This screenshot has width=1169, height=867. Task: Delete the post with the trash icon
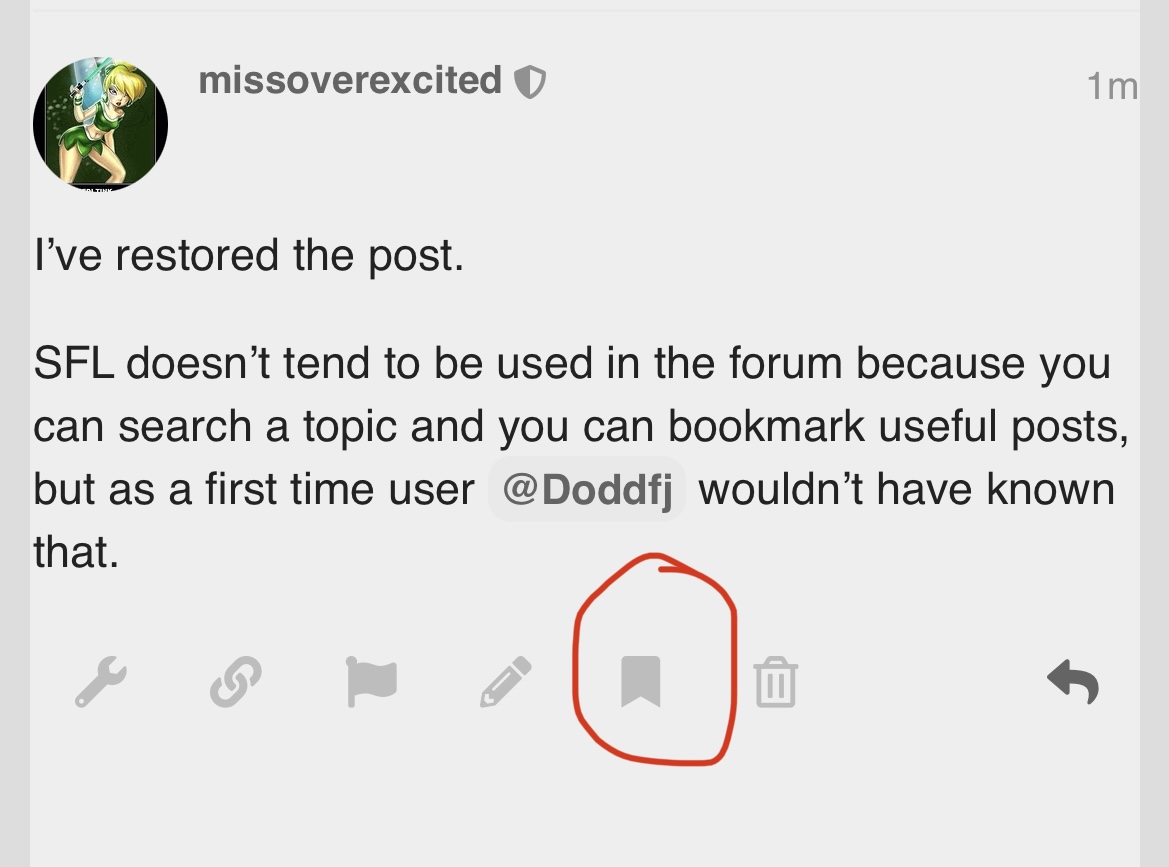pos(776,681)
